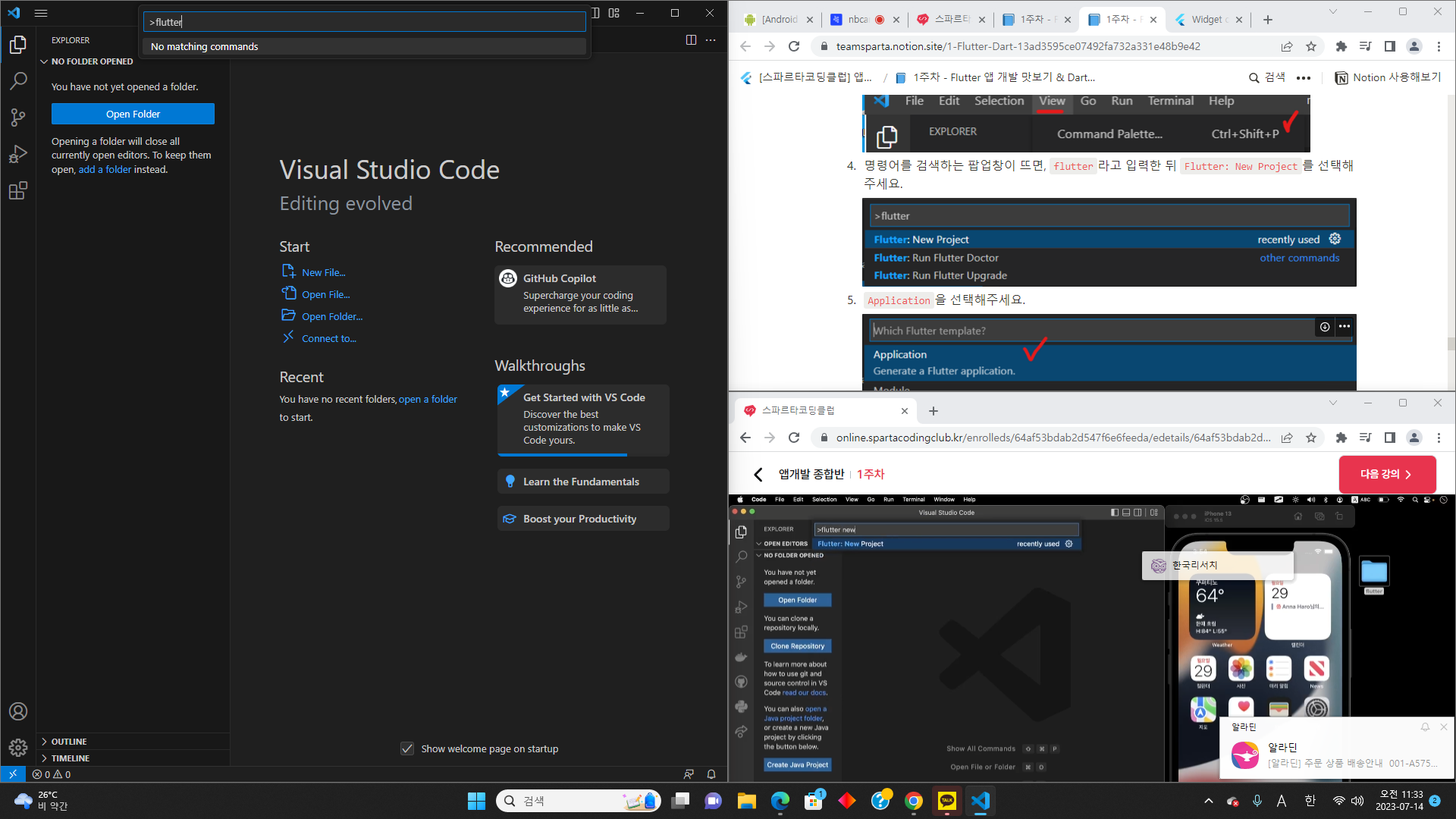Open Chrome extensions puzzle icon in top window

point(1341,46)
